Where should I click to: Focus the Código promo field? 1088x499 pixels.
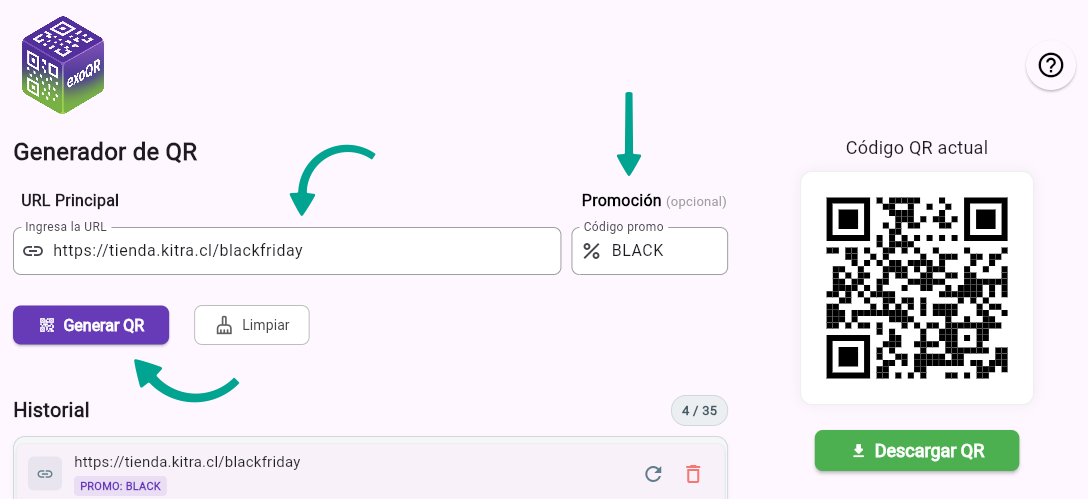(x=649, y=251)
